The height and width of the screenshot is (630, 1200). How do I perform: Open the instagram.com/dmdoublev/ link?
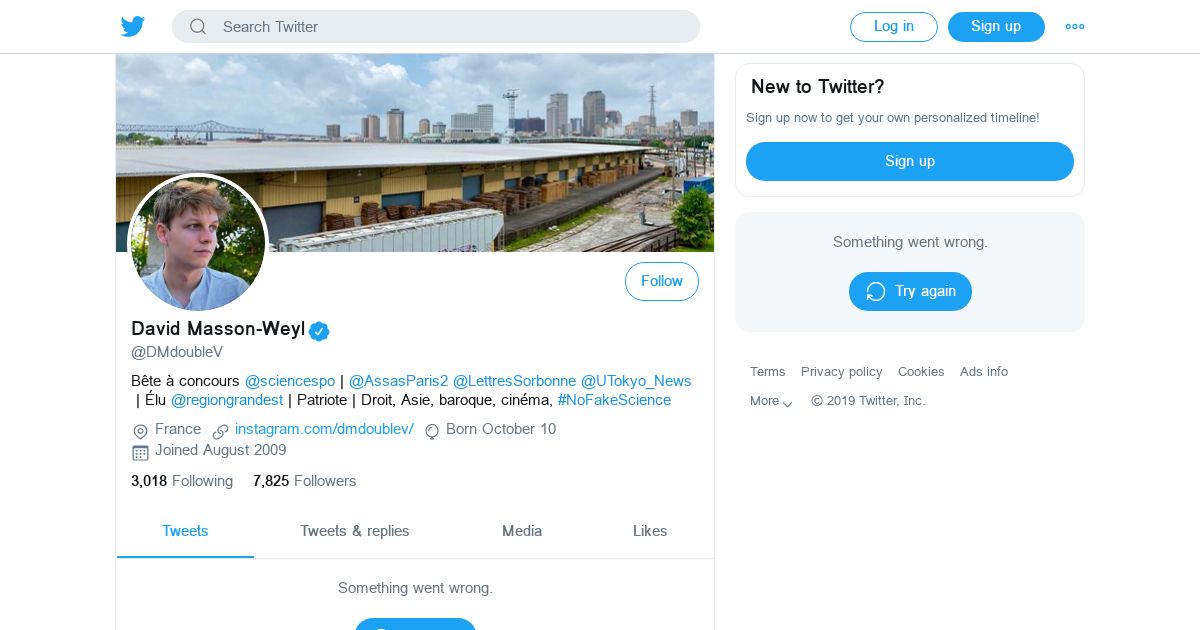click(324, 429)
